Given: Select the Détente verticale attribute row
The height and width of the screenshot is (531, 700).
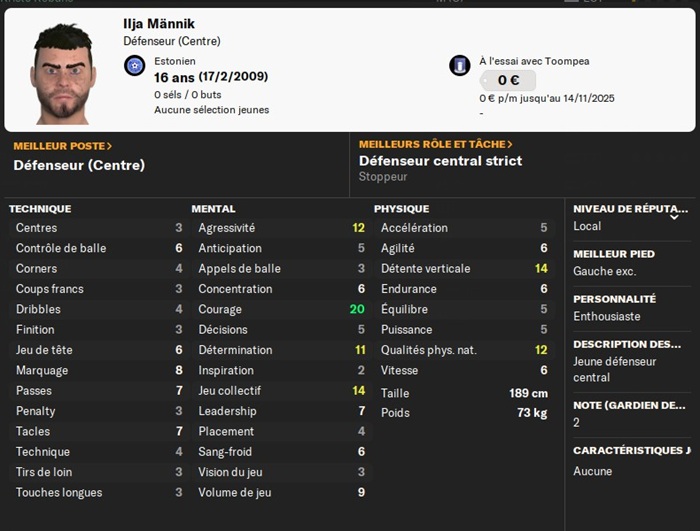Looking at the screenshot, I should click(x=464, y=268).
